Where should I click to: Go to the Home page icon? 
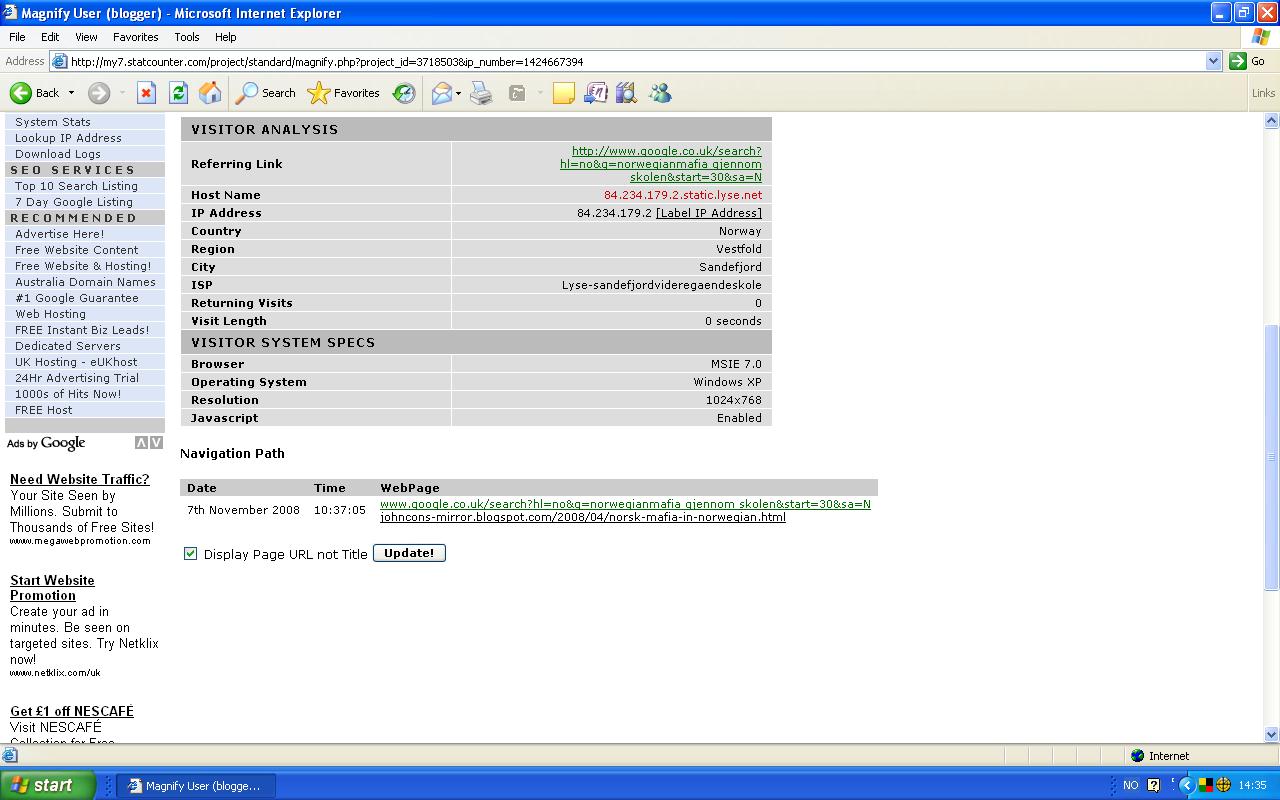click(x=210, y=93)
